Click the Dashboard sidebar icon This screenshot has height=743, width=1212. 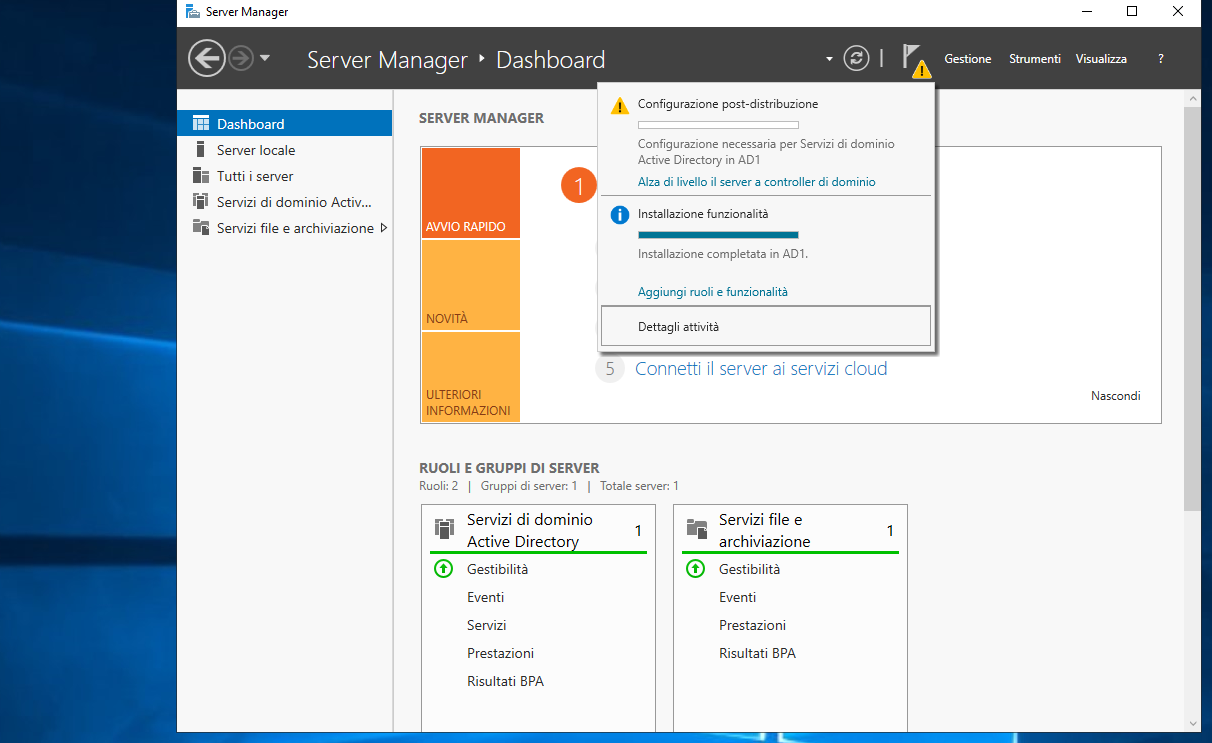200,124
